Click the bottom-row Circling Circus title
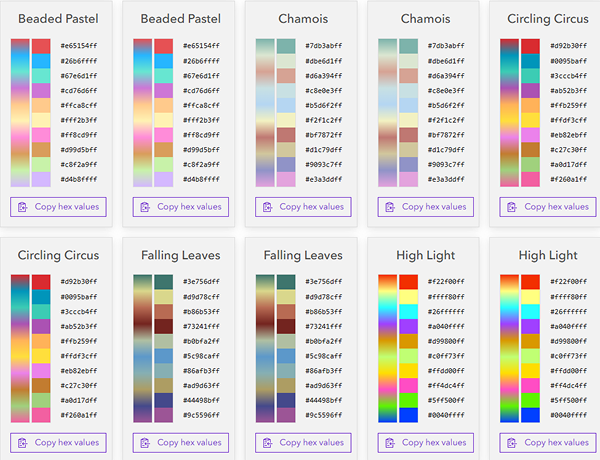This screenshot has width=600, height=460. [x=58, y=255]
